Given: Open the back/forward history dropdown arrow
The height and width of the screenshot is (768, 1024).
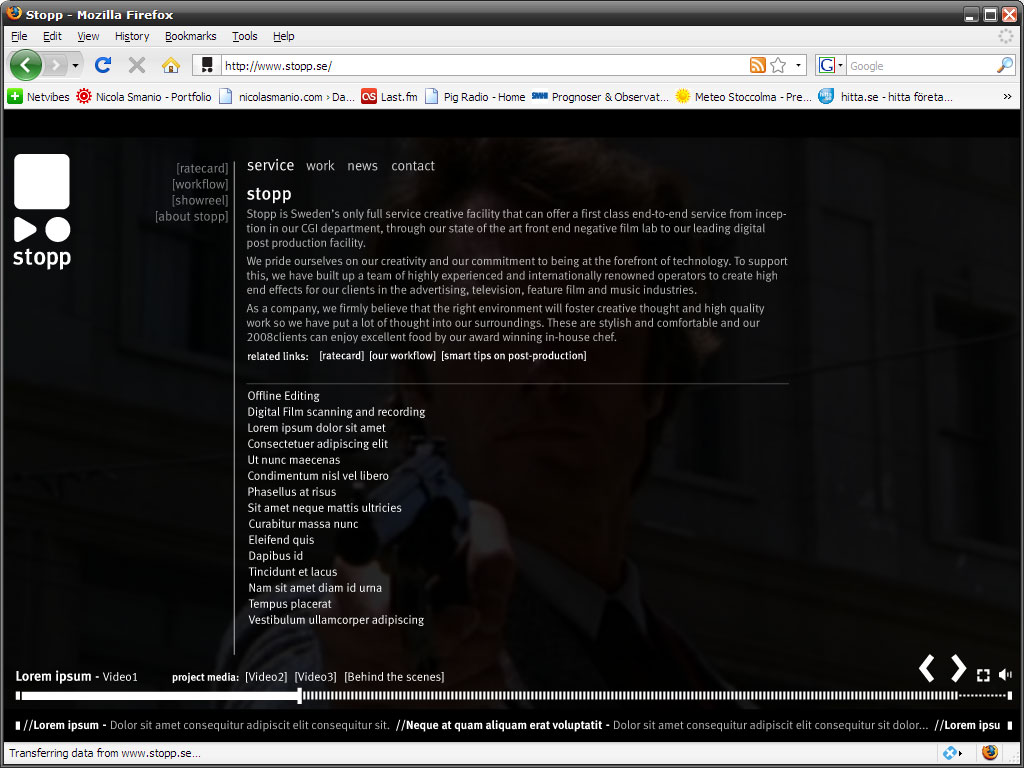Looking at the screenshot, I should click(x=76, y=65).
